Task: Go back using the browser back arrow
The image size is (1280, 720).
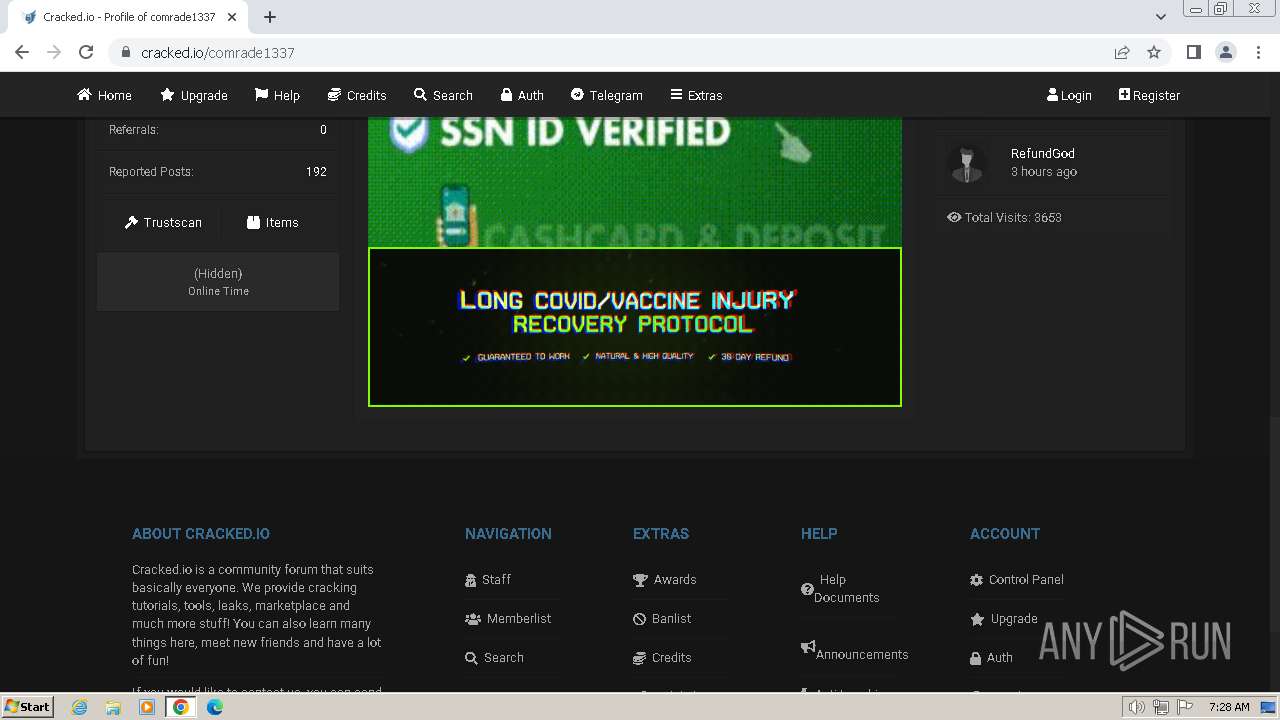Action: coord(22,52)
